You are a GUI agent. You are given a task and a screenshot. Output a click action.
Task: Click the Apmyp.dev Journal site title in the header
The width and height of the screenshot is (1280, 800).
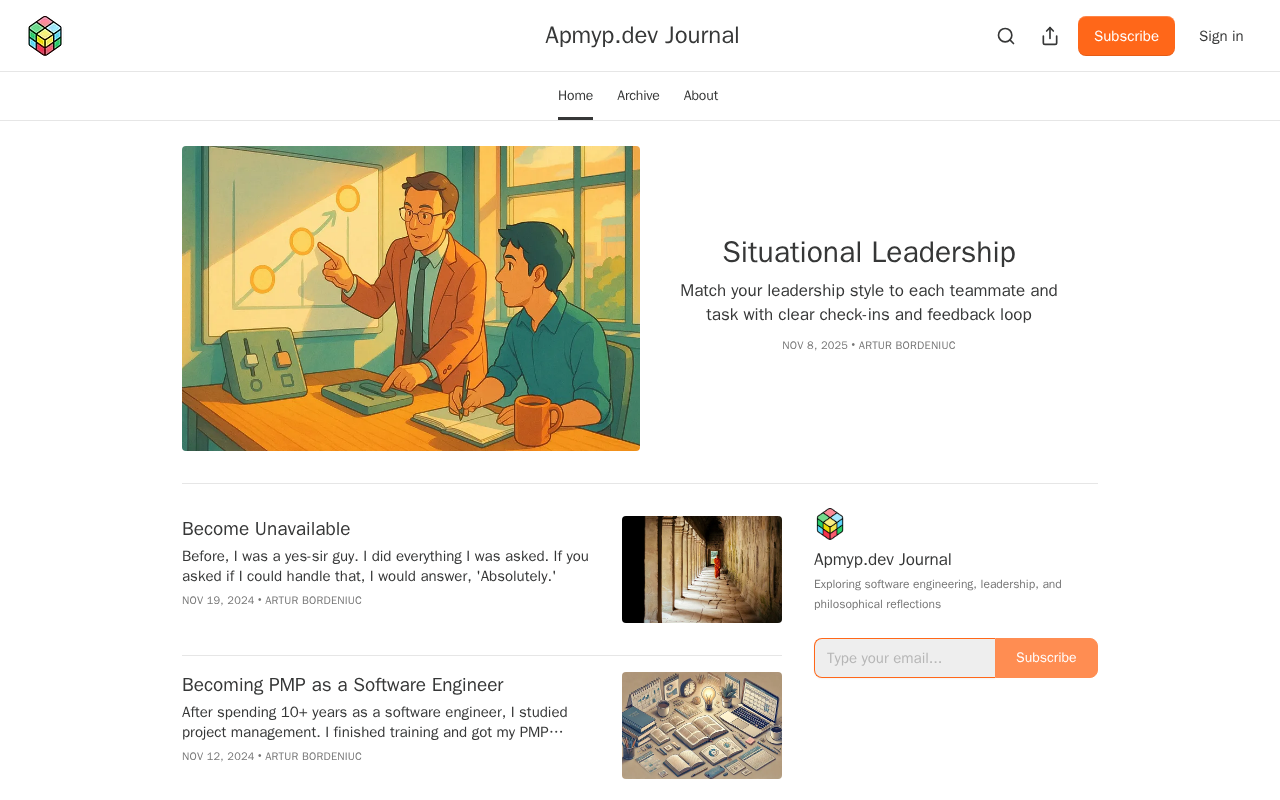(x=642, y=35)
